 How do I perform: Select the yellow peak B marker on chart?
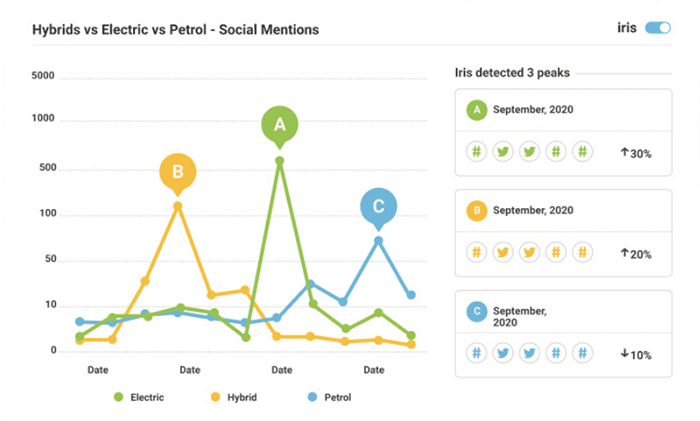coord(178,171)
